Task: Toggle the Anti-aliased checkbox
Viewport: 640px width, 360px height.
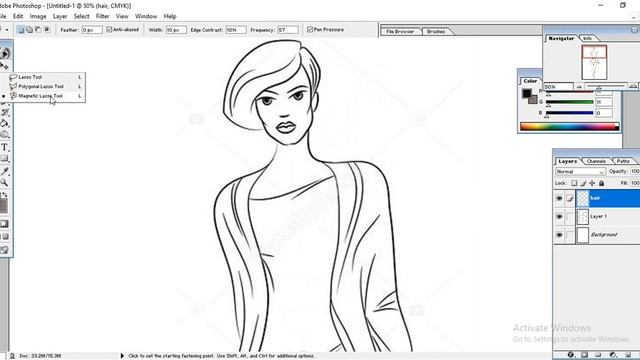Action: coord(109,30)
